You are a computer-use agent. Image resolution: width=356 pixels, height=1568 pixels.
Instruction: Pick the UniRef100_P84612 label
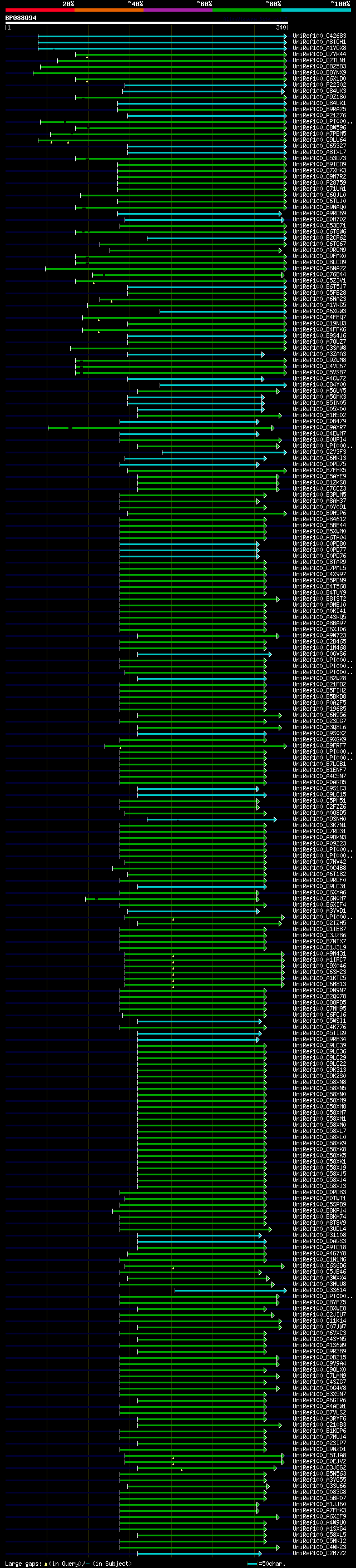(319, 519)
